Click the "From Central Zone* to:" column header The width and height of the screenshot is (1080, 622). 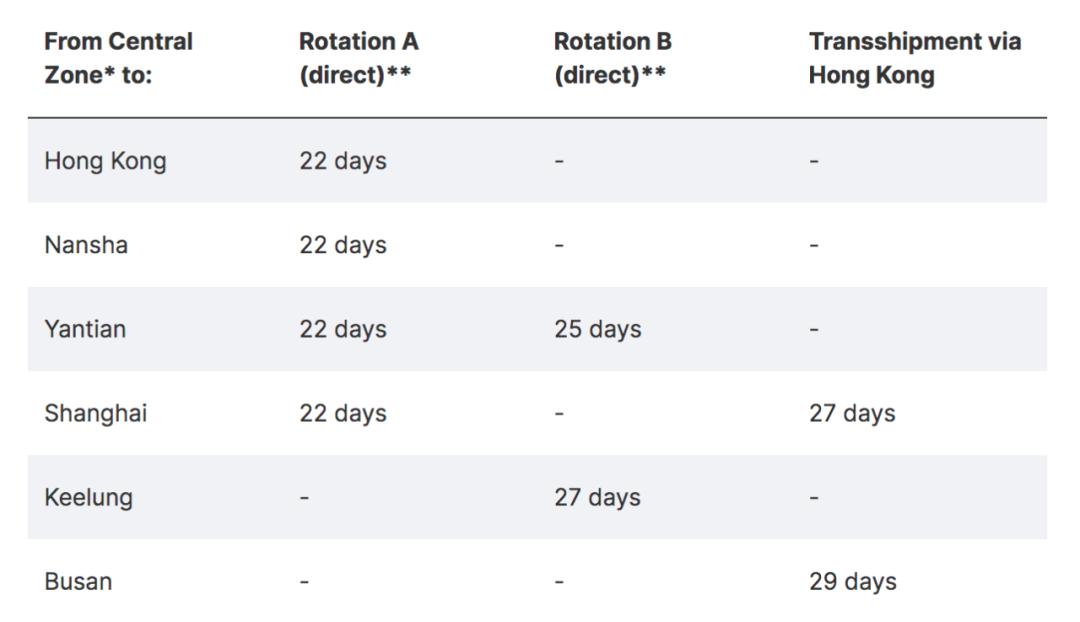(118, 59)
